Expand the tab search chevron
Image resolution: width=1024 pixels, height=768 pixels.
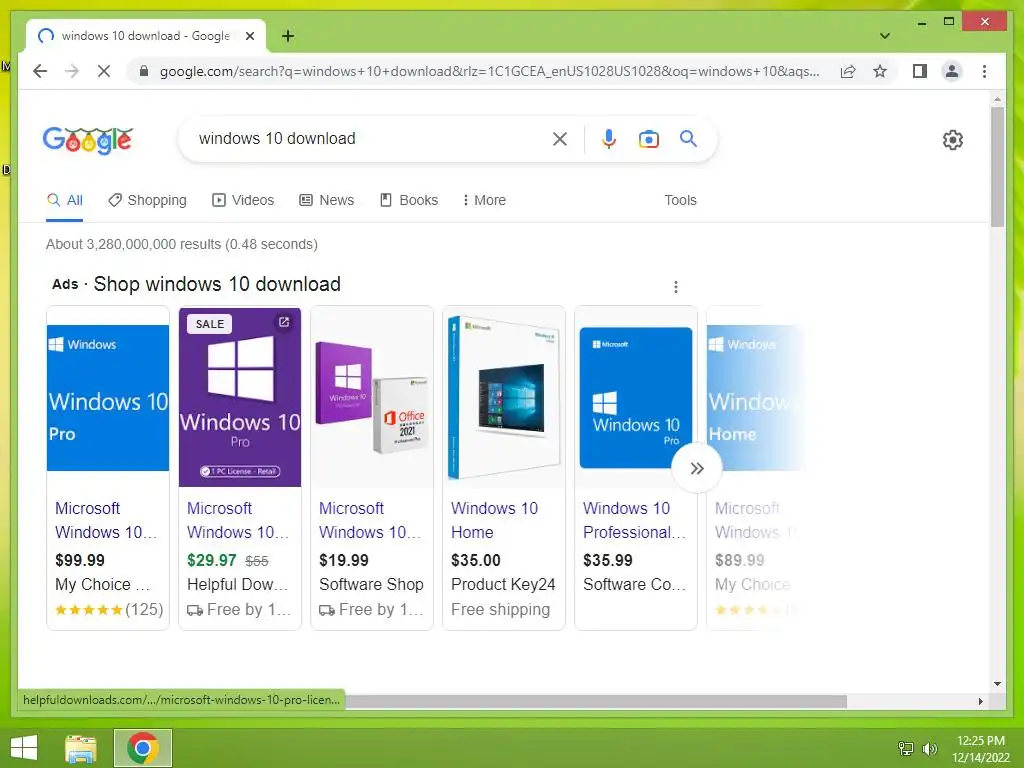(884, 36)
